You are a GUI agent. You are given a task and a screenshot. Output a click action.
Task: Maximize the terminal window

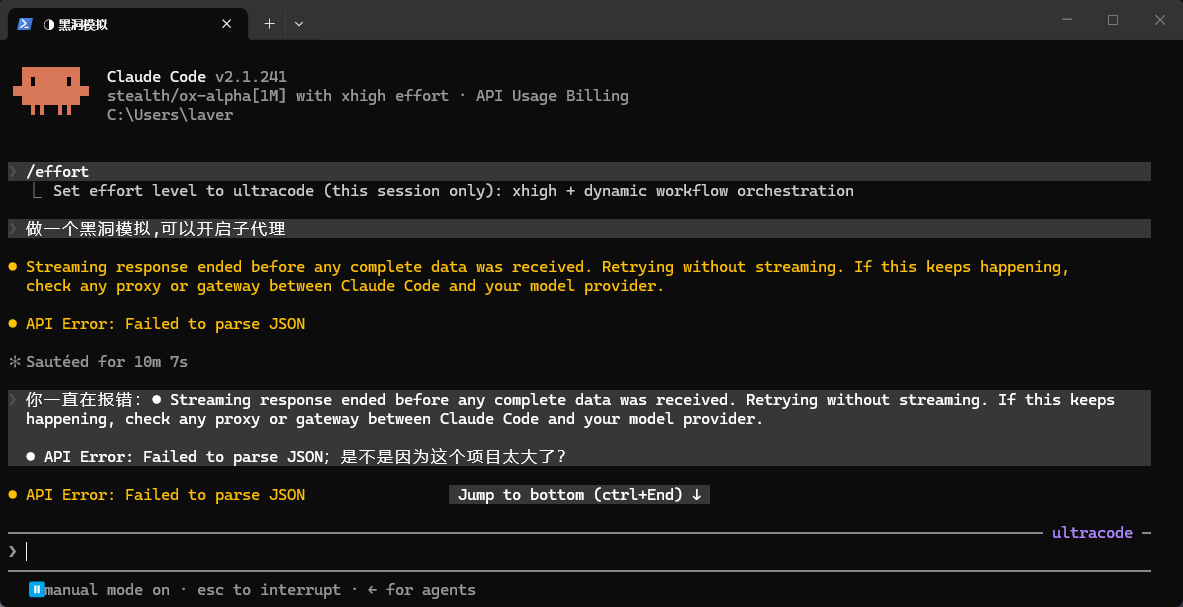coord(1113,20)
